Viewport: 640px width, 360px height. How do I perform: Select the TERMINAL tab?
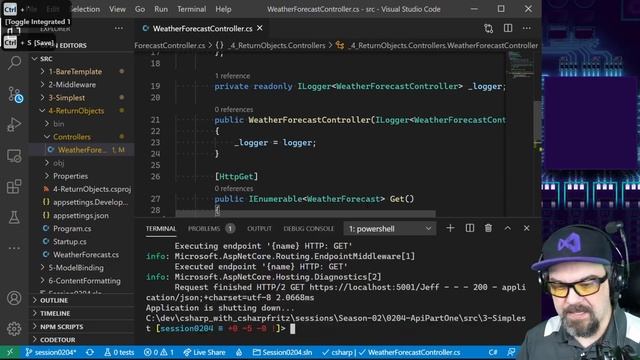161,229
